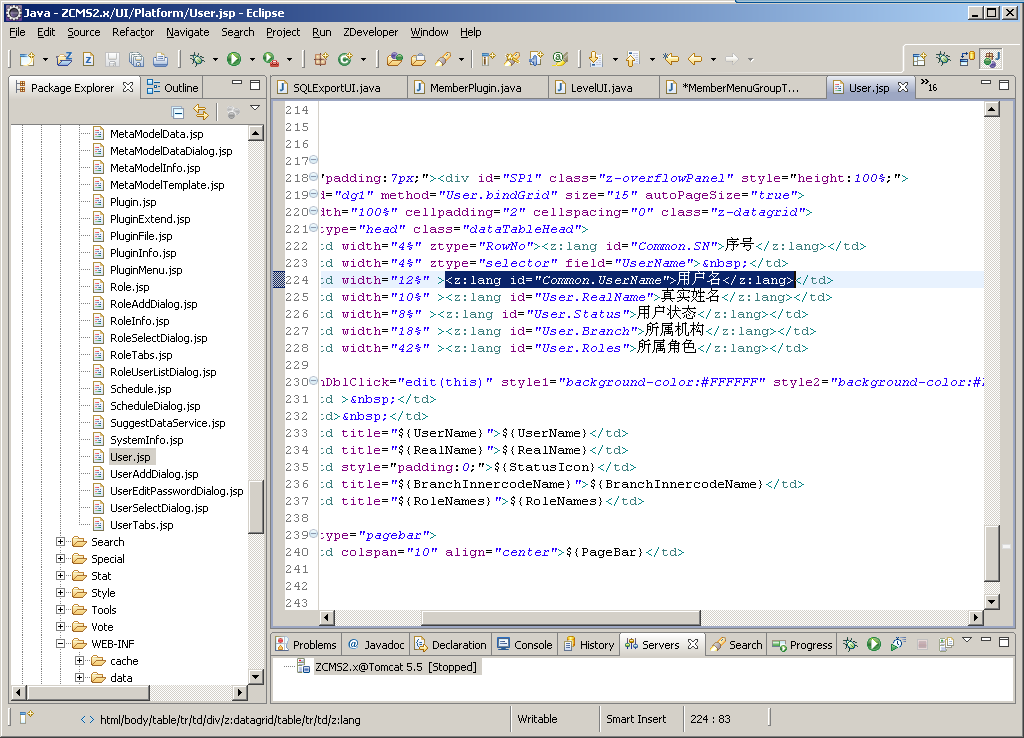Click the New file wizard icon

(27, 60)
